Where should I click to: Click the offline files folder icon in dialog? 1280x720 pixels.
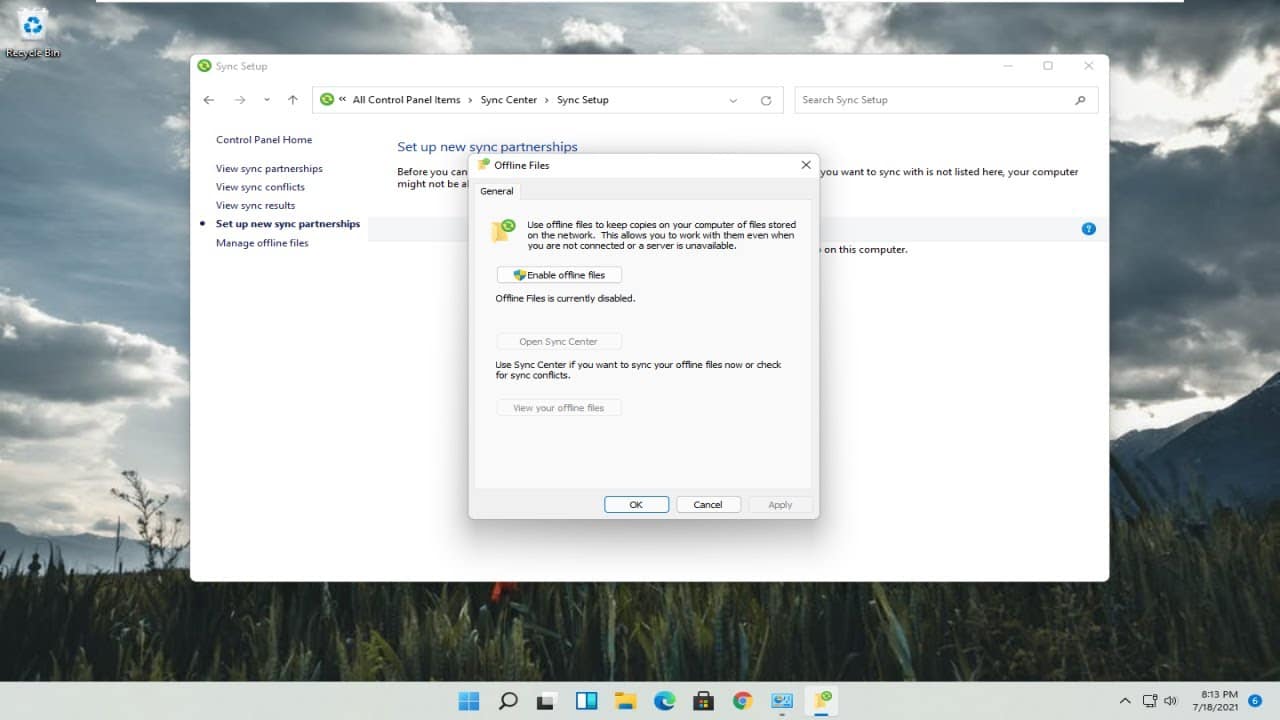503,231
